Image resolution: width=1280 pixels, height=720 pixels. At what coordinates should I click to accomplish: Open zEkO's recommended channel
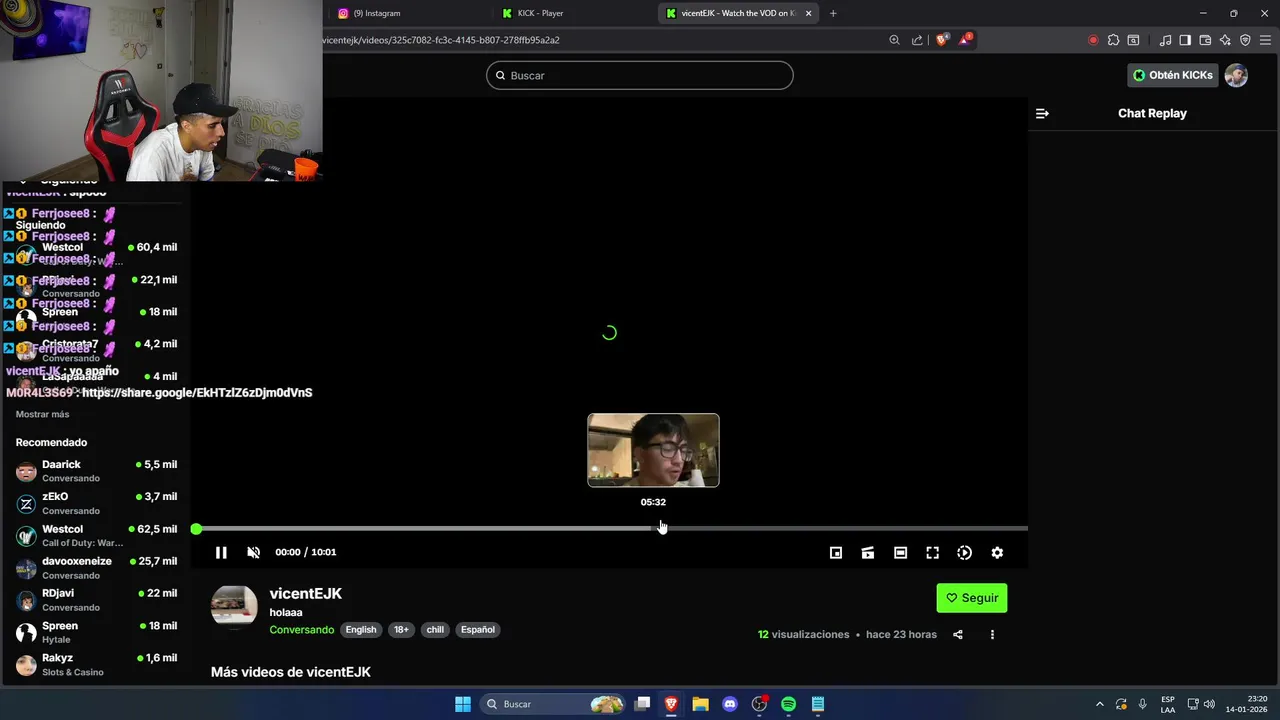[x=95, y=503]
